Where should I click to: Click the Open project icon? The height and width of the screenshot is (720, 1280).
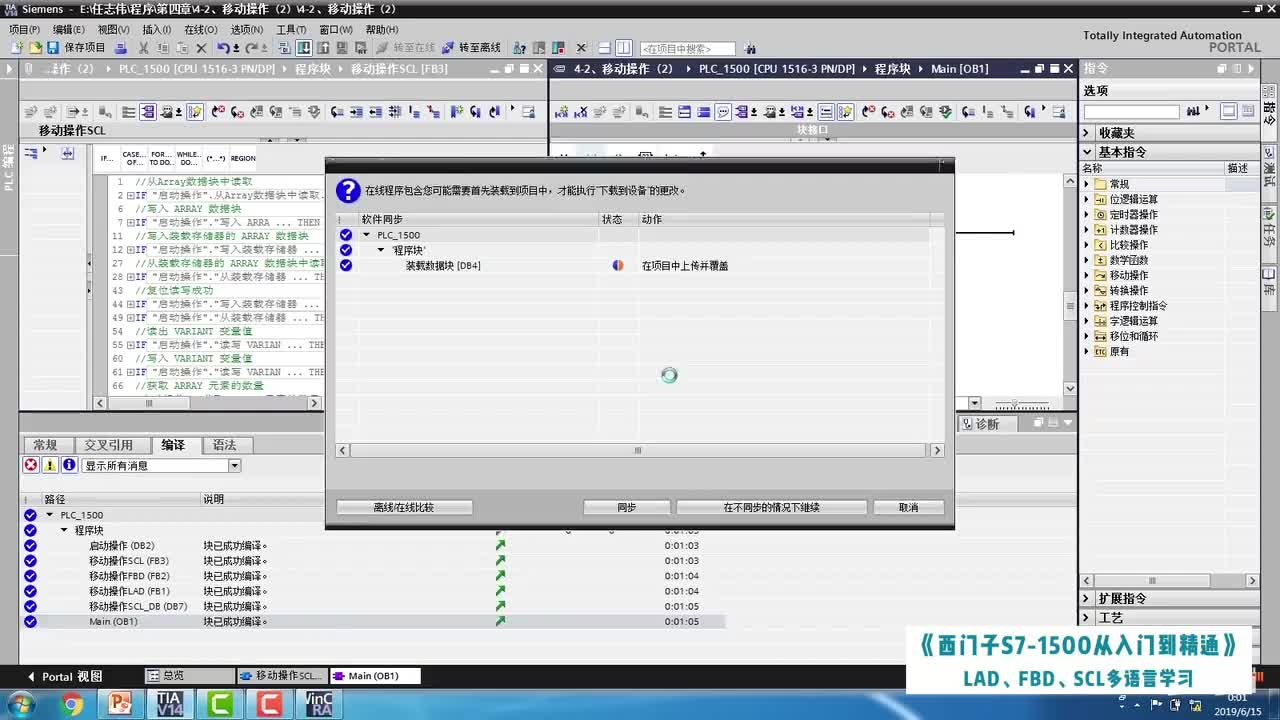pos(35,47)
